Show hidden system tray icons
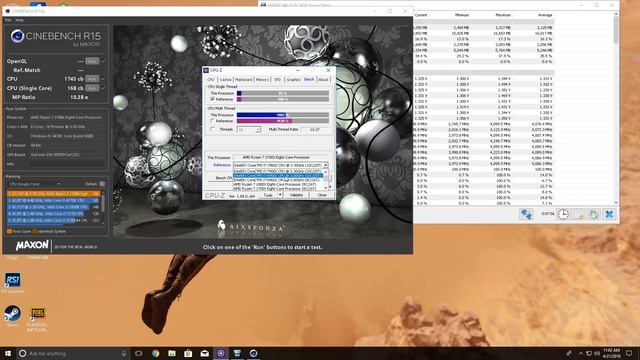The width and height of the screenshot is (640, 360). pos(581,353)
